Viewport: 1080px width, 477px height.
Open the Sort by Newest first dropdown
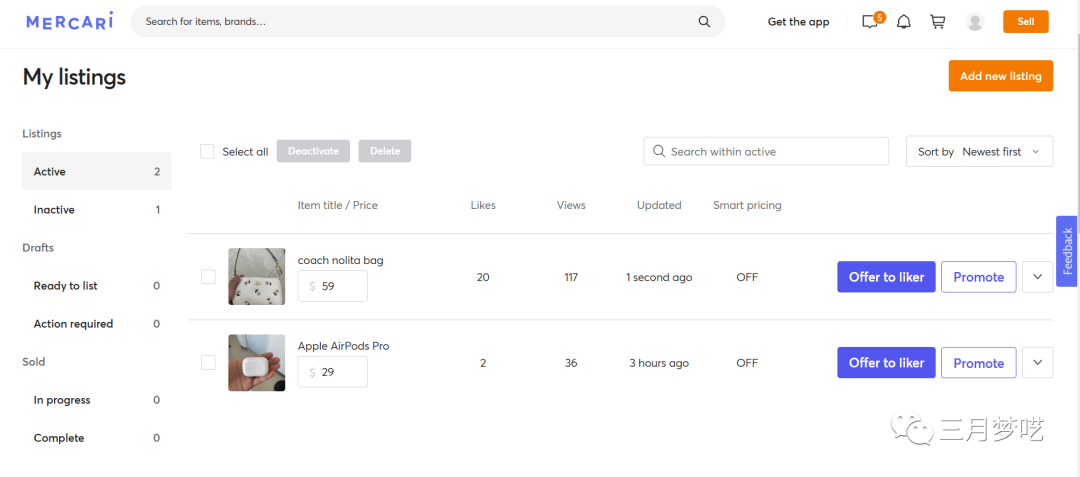(x=979, y=151)
